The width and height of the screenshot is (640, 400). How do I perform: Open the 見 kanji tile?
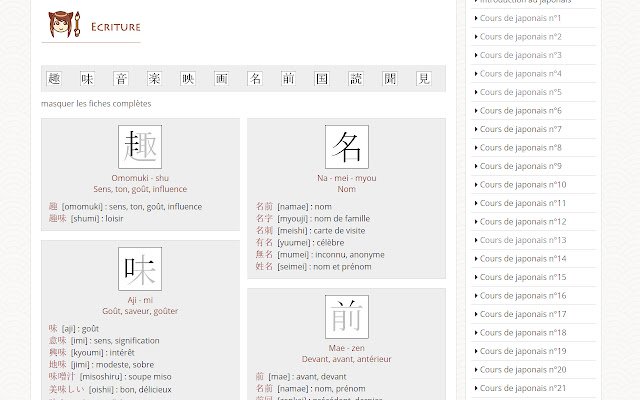pos(424,78)
